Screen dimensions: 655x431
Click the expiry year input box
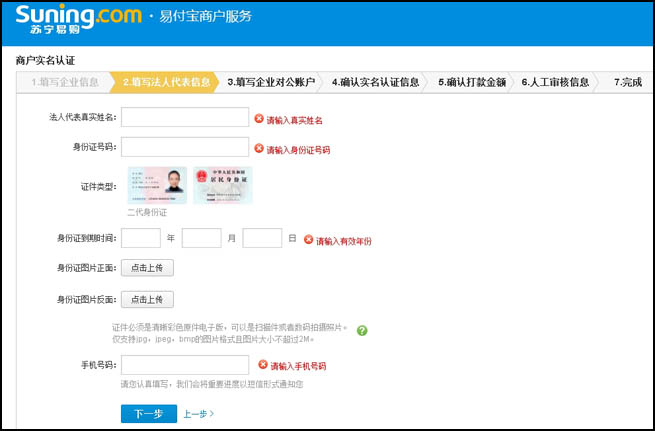pyautogui.click(x=141, y=238)
